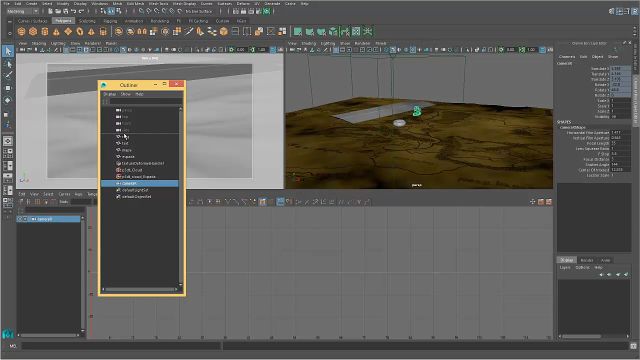Select the green camera in perspective viewport

(417, 111)
